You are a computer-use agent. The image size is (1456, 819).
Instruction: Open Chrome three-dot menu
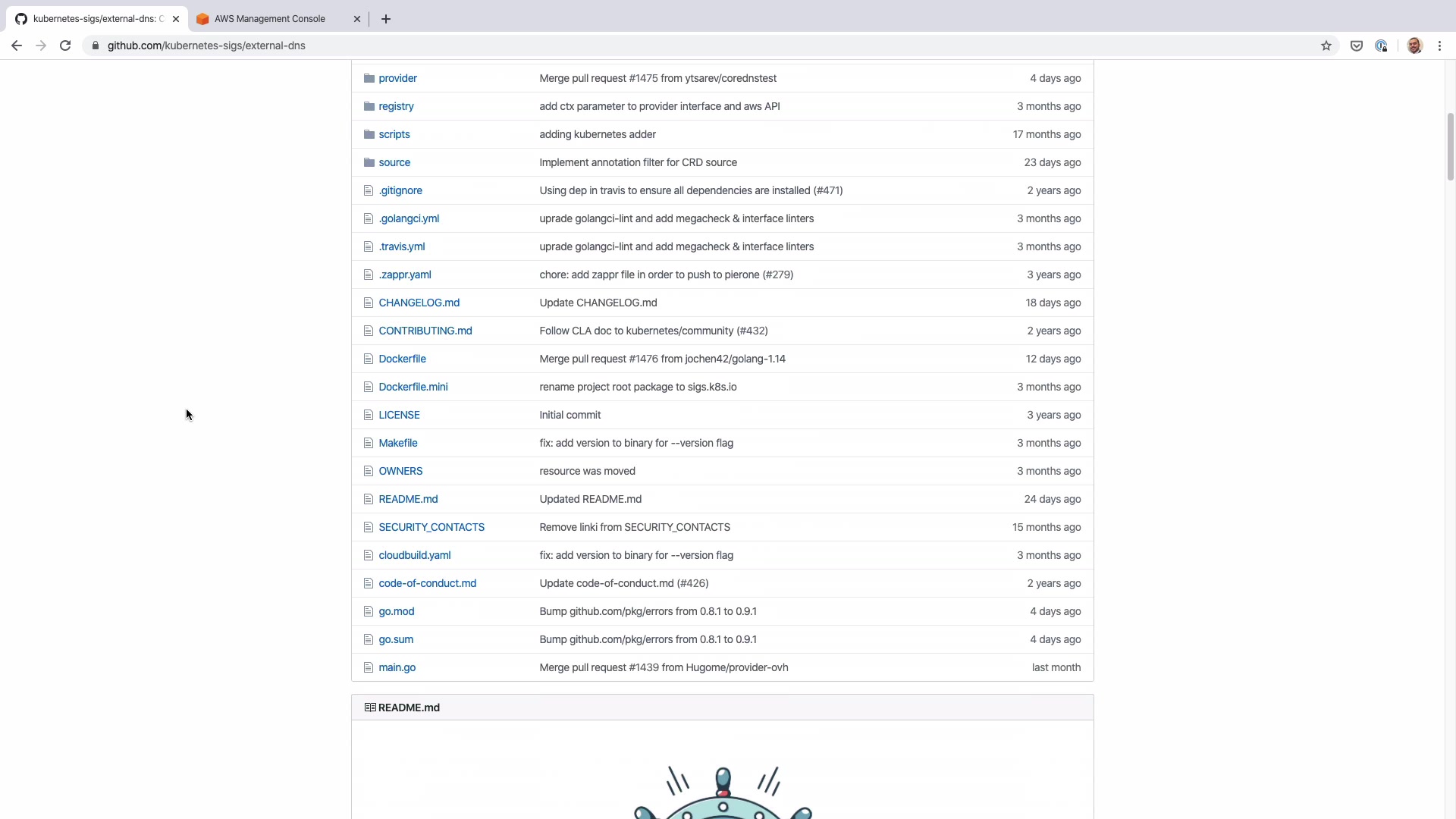(x=1439, y=45)
